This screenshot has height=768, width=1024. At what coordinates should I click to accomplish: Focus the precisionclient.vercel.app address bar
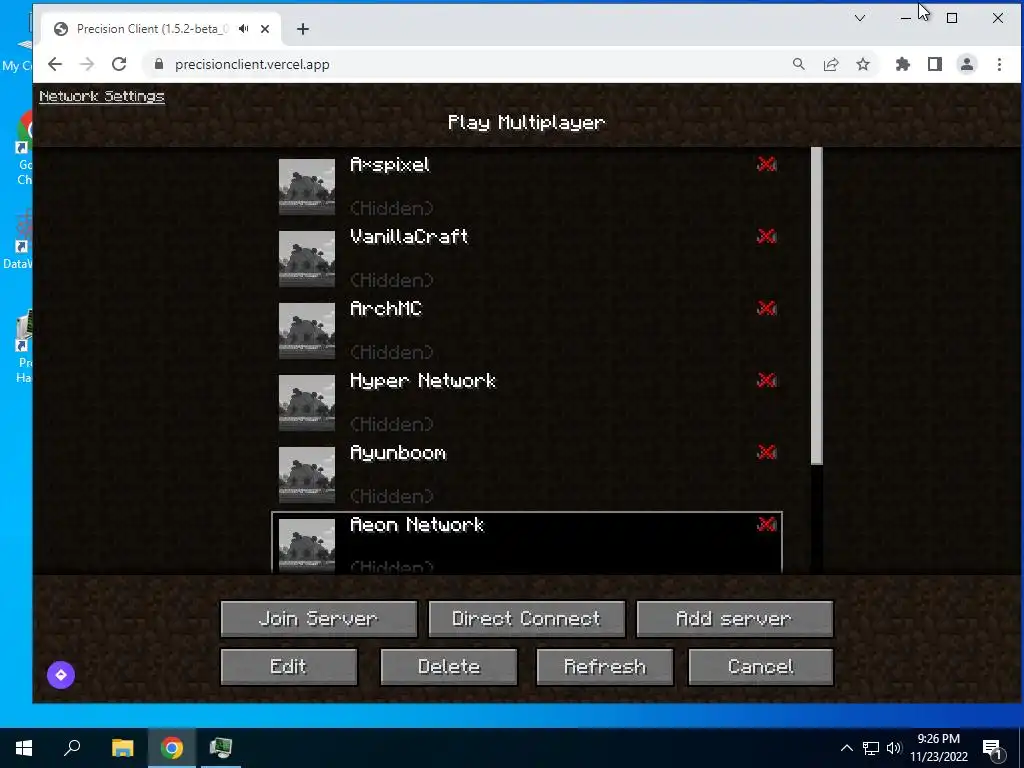coord(252,64)
